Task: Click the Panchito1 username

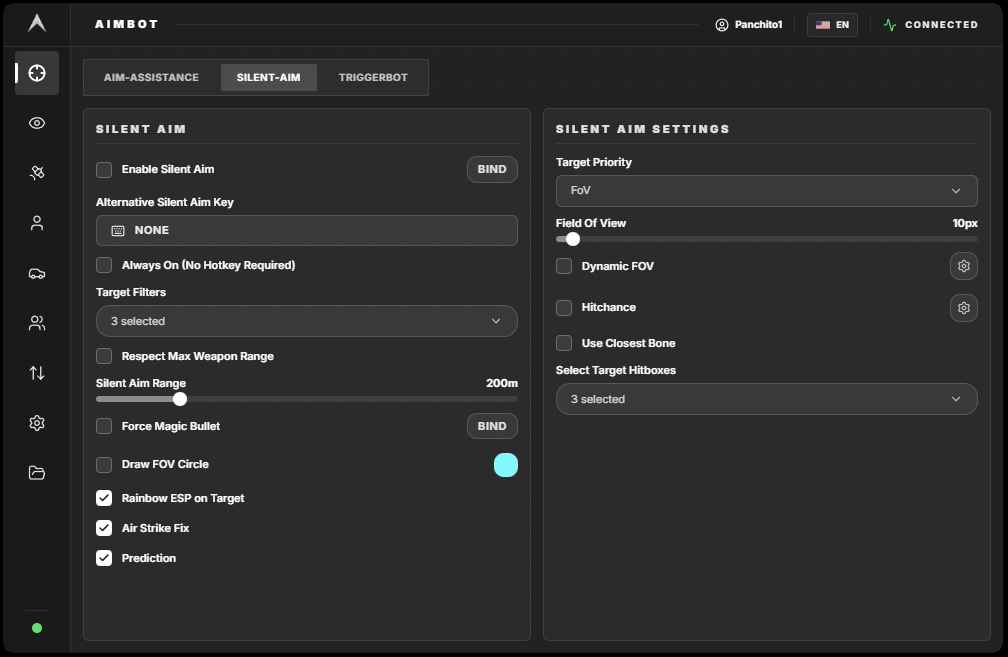Action: click(x=759, y=25)
